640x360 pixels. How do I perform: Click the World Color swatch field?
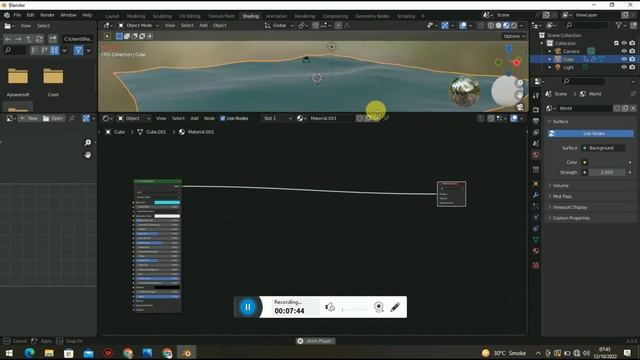pos(607,162)
